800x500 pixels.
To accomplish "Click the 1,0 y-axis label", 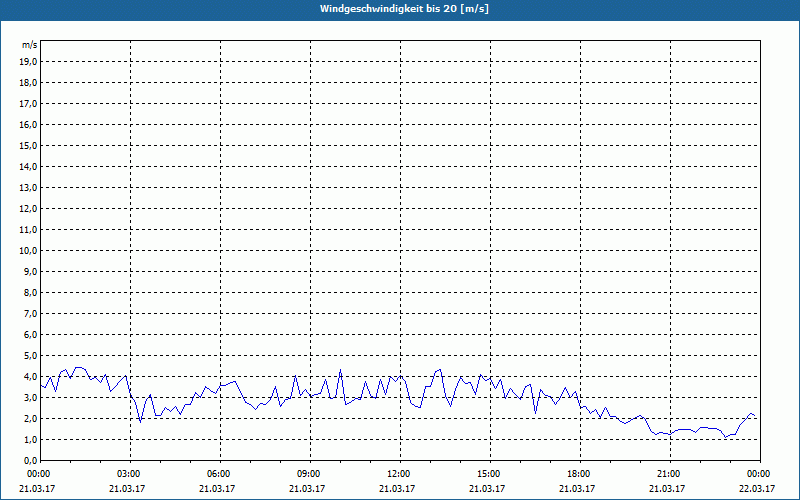I will point(30,439).
